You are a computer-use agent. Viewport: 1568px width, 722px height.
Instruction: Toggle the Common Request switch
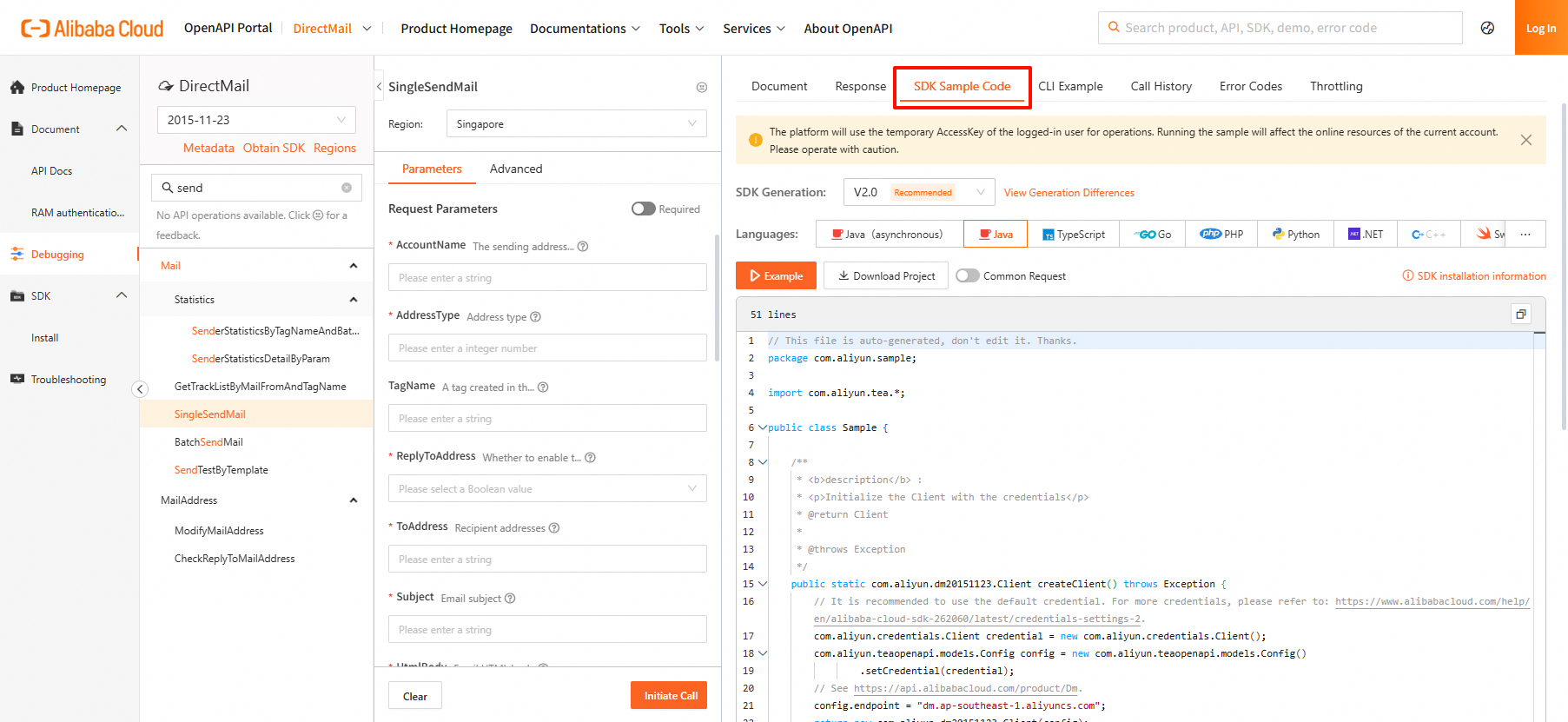tap(968, 275)
